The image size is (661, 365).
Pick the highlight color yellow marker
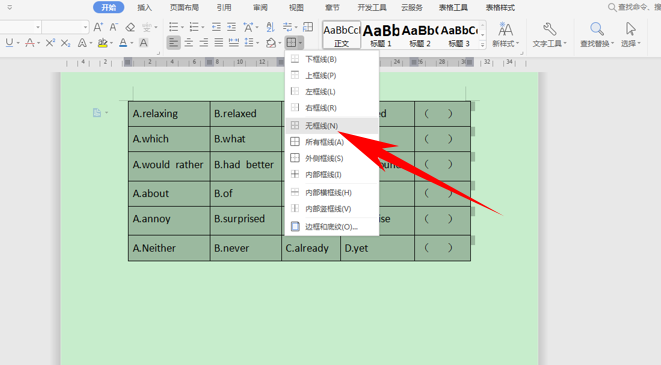point(102,43)
